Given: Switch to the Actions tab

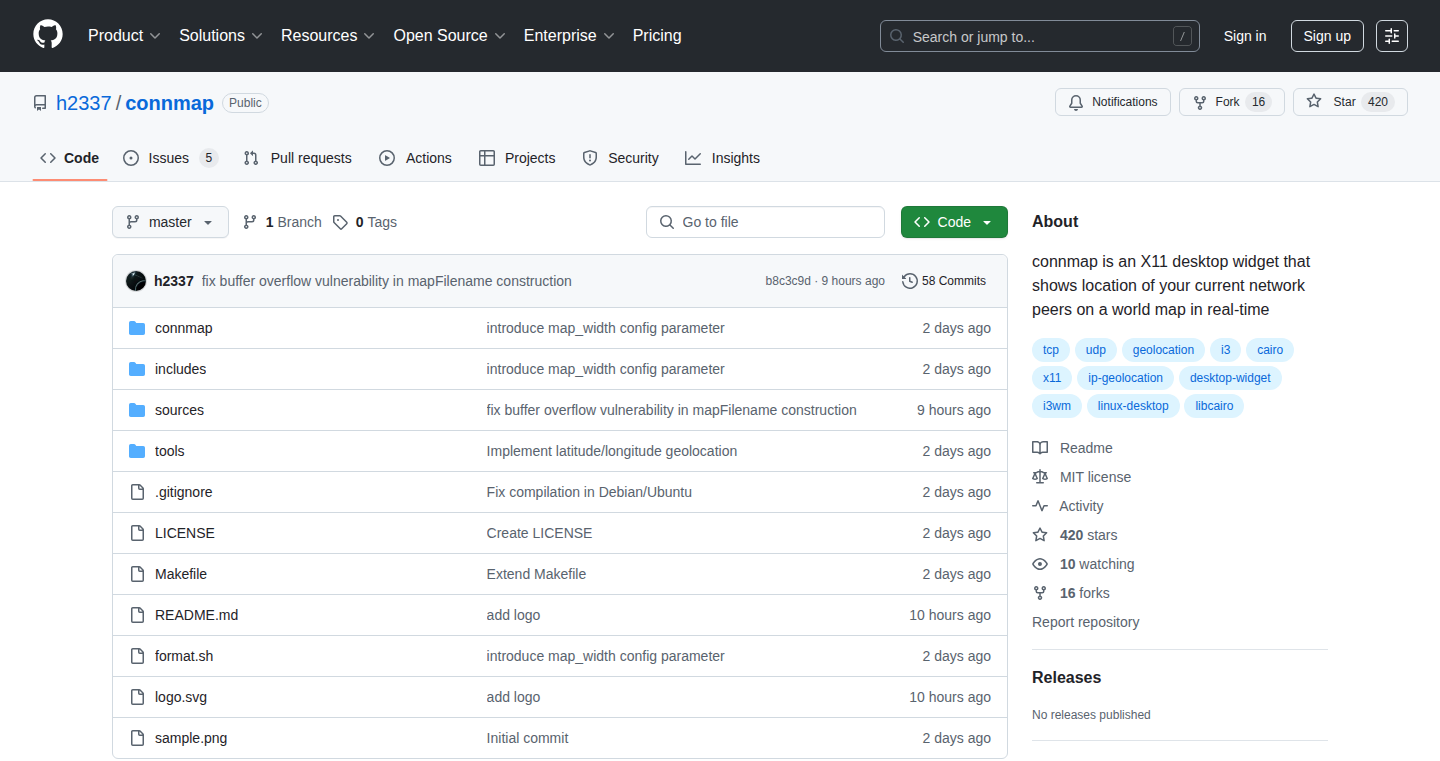Looking at the screenshot, I should point(415,158).
